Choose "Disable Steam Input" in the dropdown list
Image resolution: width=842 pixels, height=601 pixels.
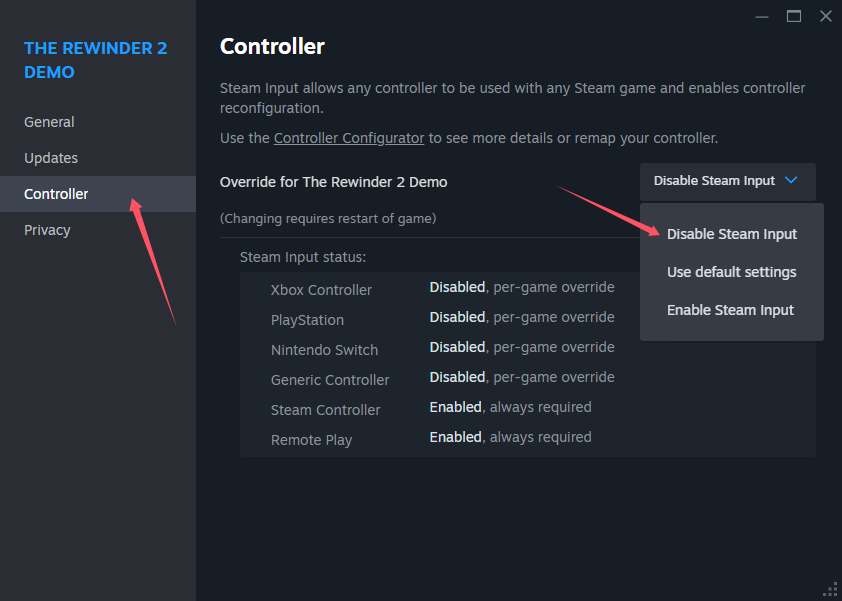(732, 234)
